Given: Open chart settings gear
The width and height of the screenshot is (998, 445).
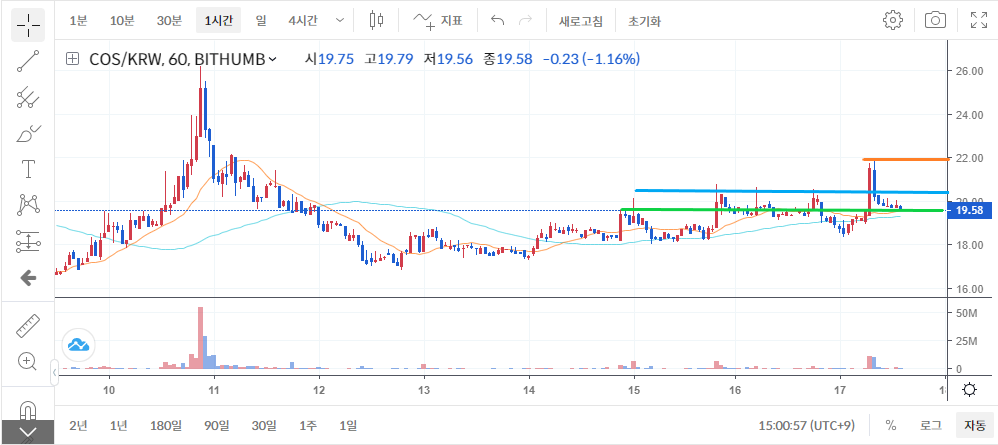Looking at the screenshot, I should point(893,20).
